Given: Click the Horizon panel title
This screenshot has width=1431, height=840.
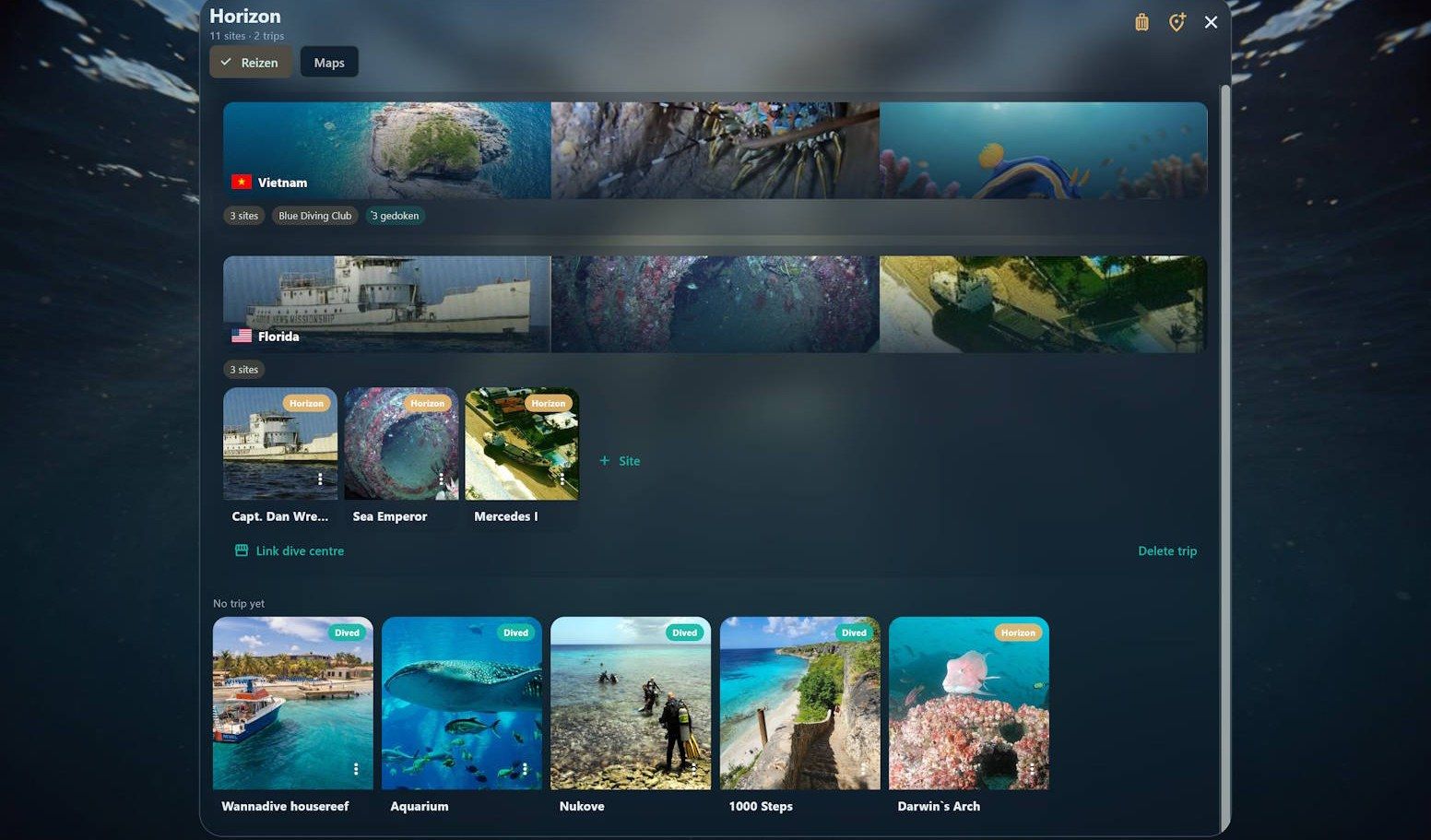Looking at the screenshot, I should point(245,16).
